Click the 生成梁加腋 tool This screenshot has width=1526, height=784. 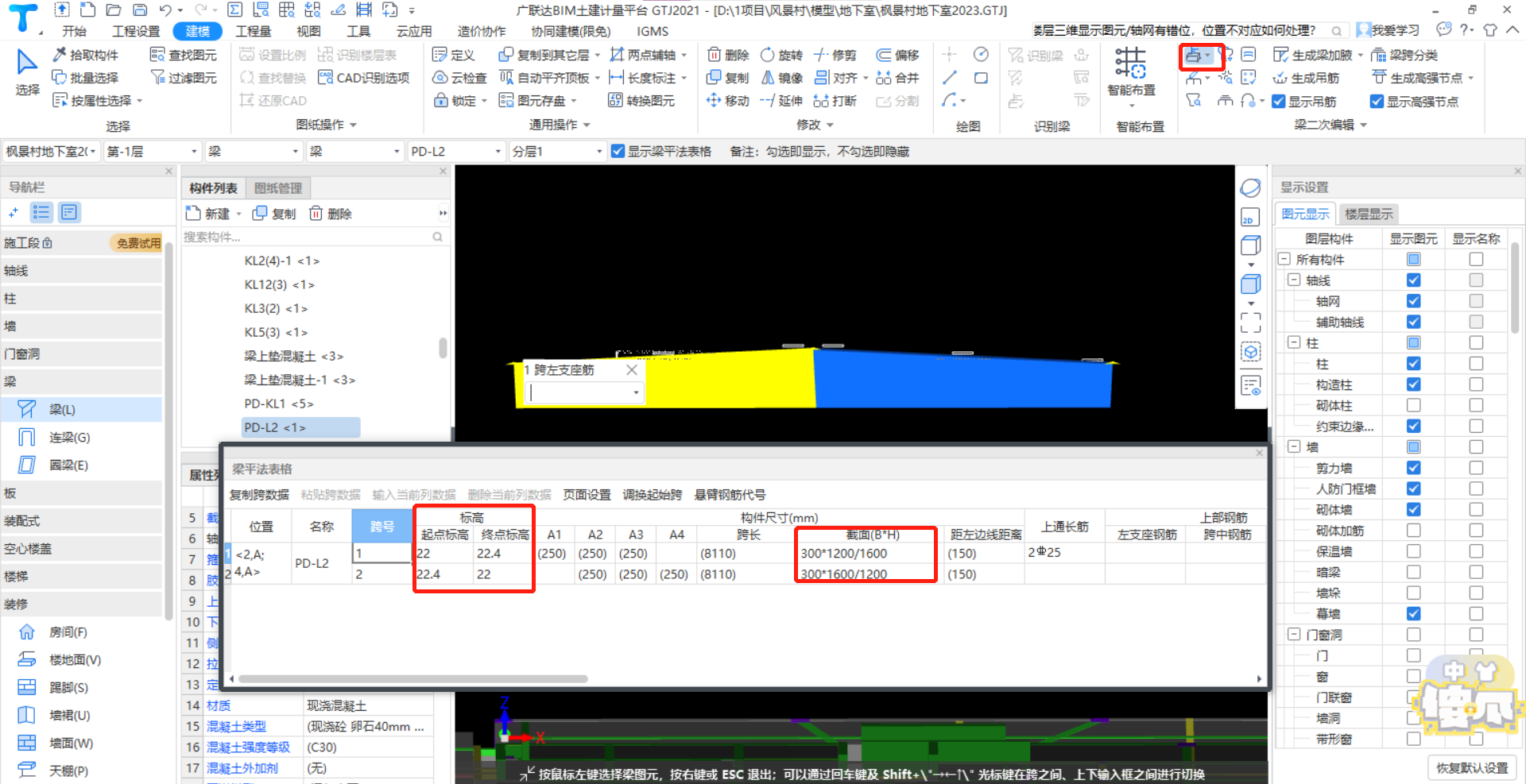[x=1313, y=55]
